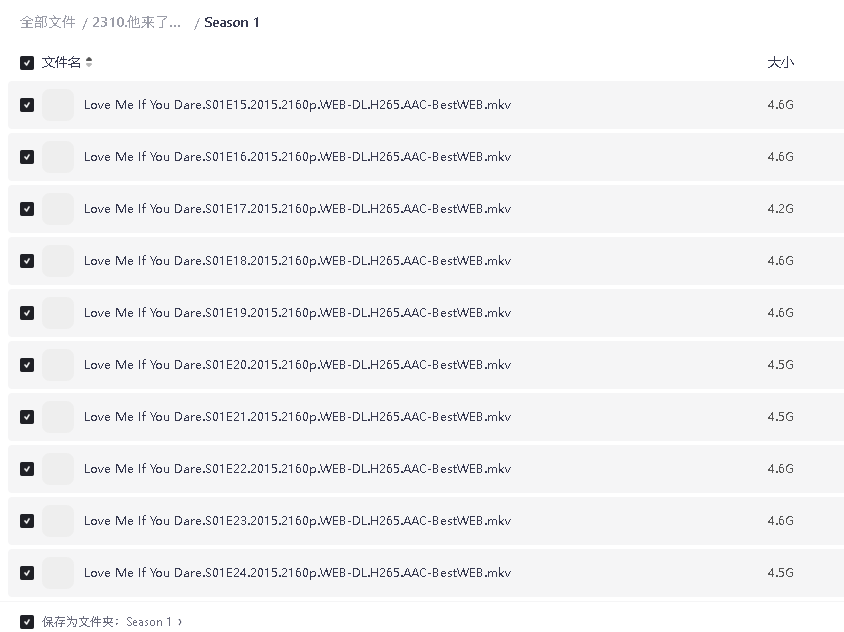Open the S01E23 mkv file name
This screenshot has width=844, height=632.
coord(297,521)
